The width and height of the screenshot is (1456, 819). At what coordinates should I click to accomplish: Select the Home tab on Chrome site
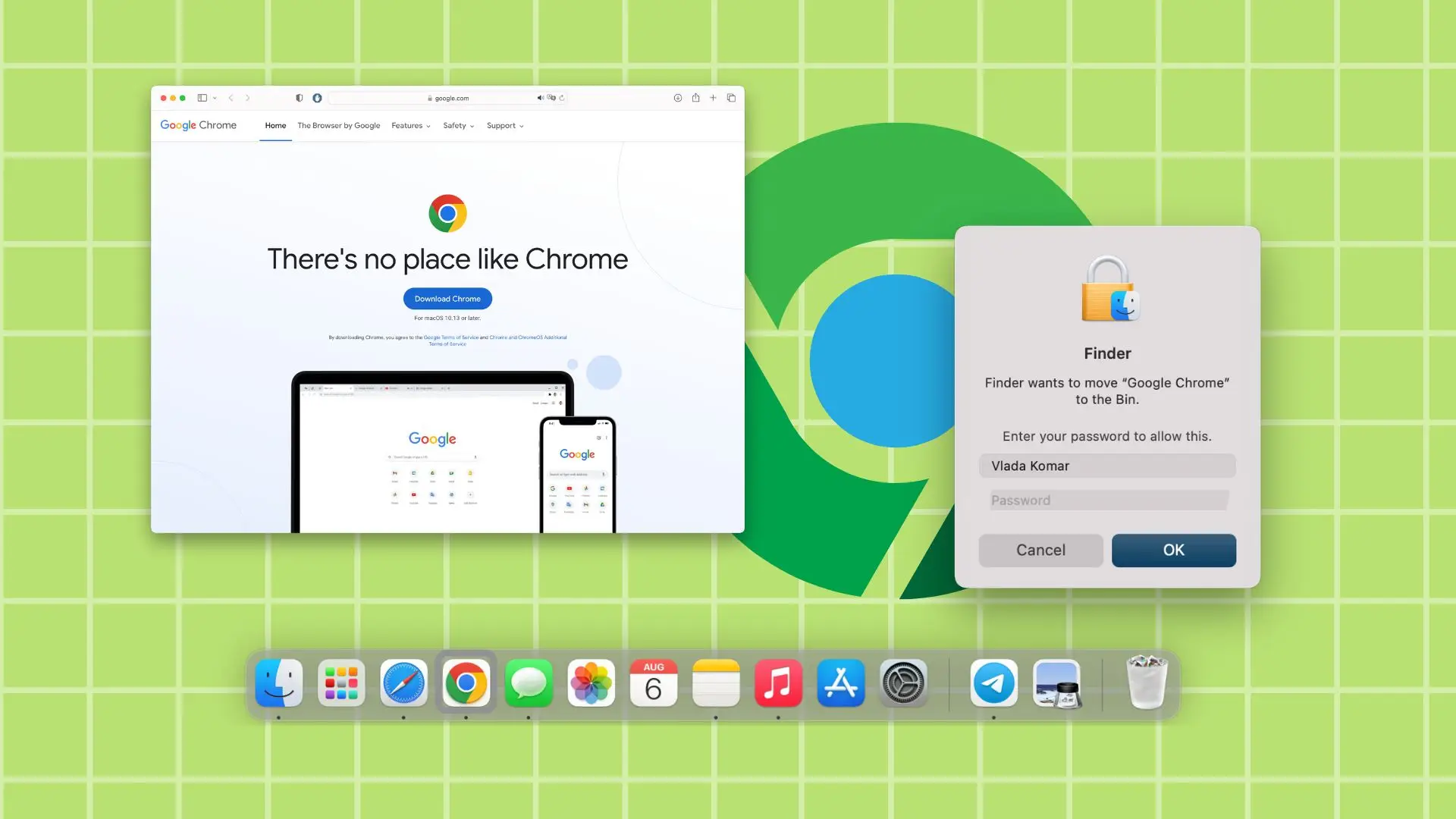tap(275, 126)
